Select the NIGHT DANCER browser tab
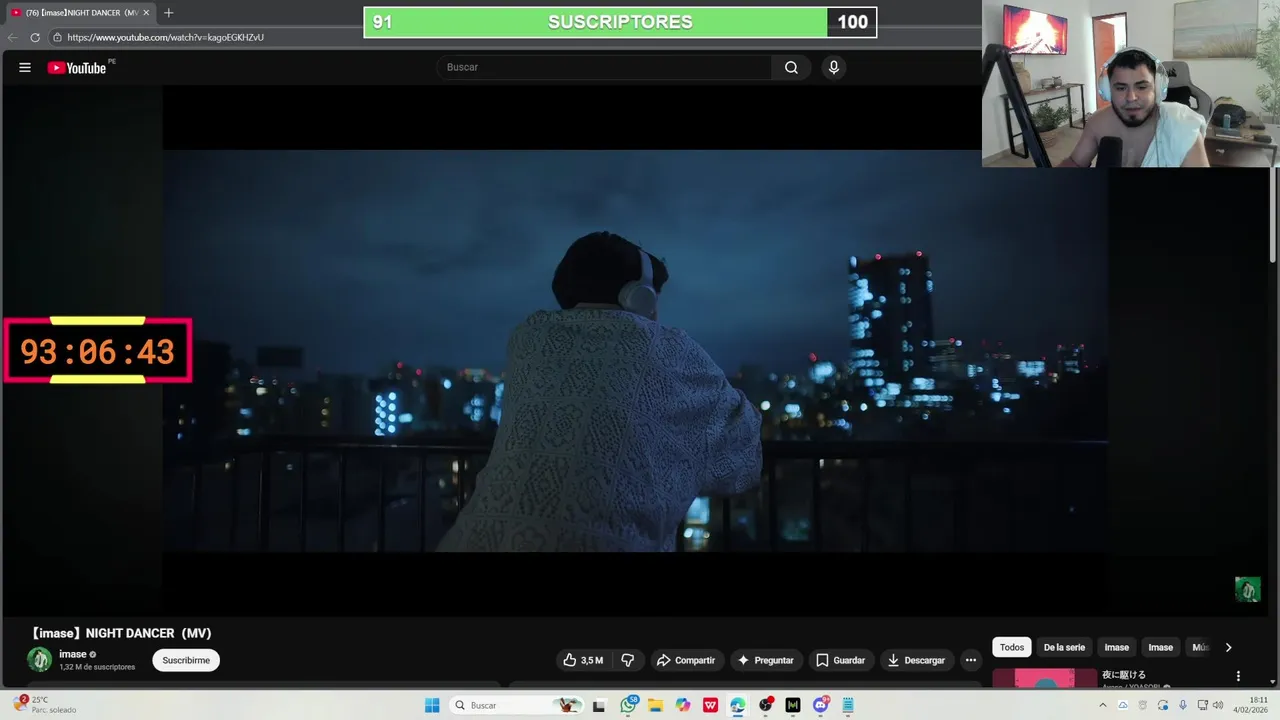The image size is (1280, 720). click(x=80, y=13)
